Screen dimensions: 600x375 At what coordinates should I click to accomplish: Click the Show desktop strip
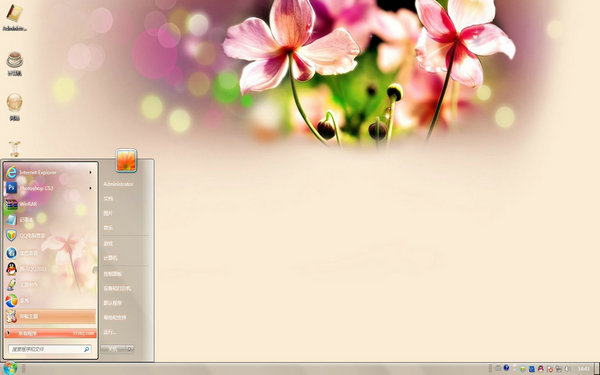[x=597, y=369]
